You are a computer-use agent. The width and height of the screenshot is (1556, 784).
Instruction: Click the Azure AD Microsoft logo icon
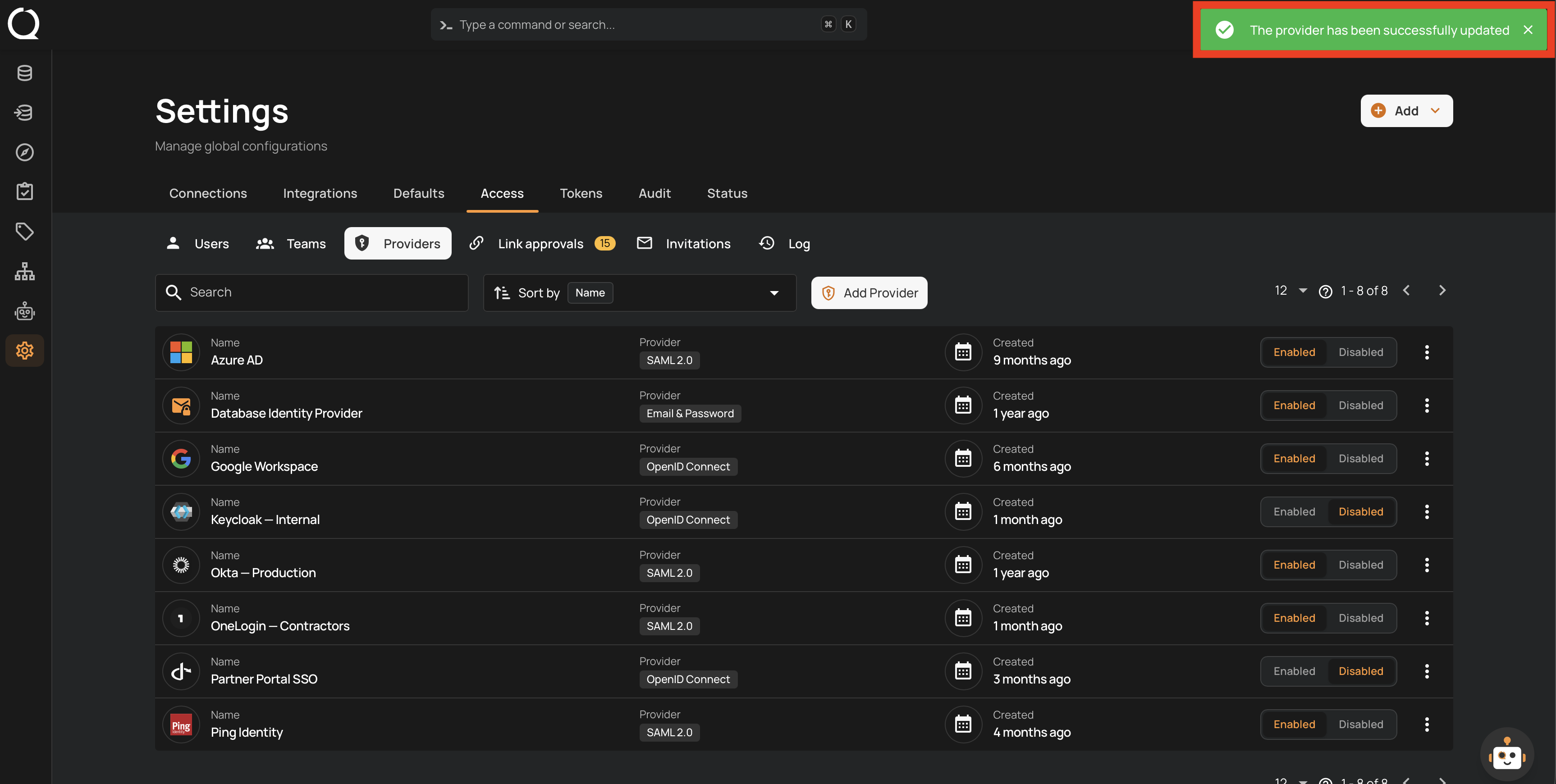[x=181, y=352]
